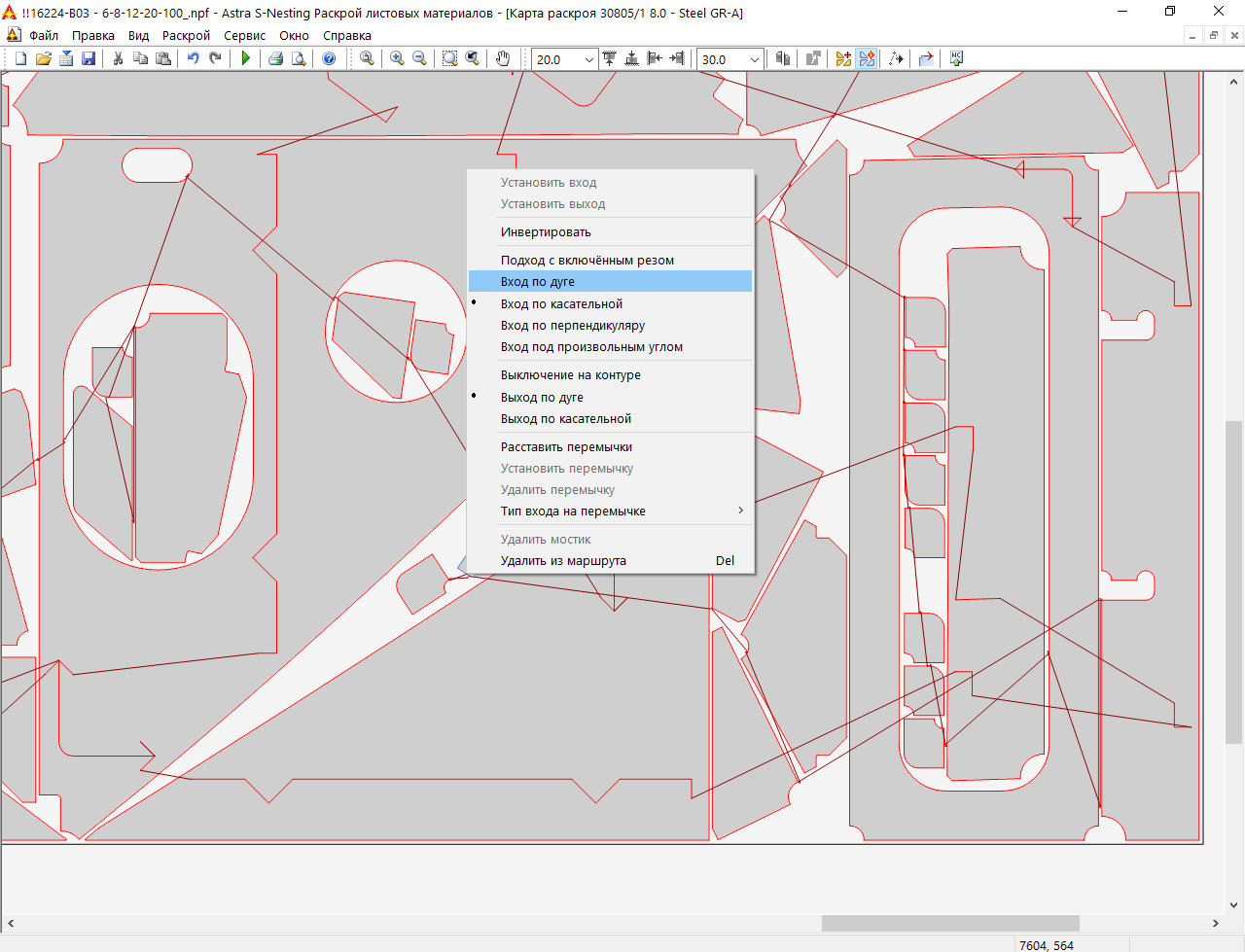Open the 20.0 value dropdown
Viewport: 1245px width, 952px height.
(x=588, y=59)
